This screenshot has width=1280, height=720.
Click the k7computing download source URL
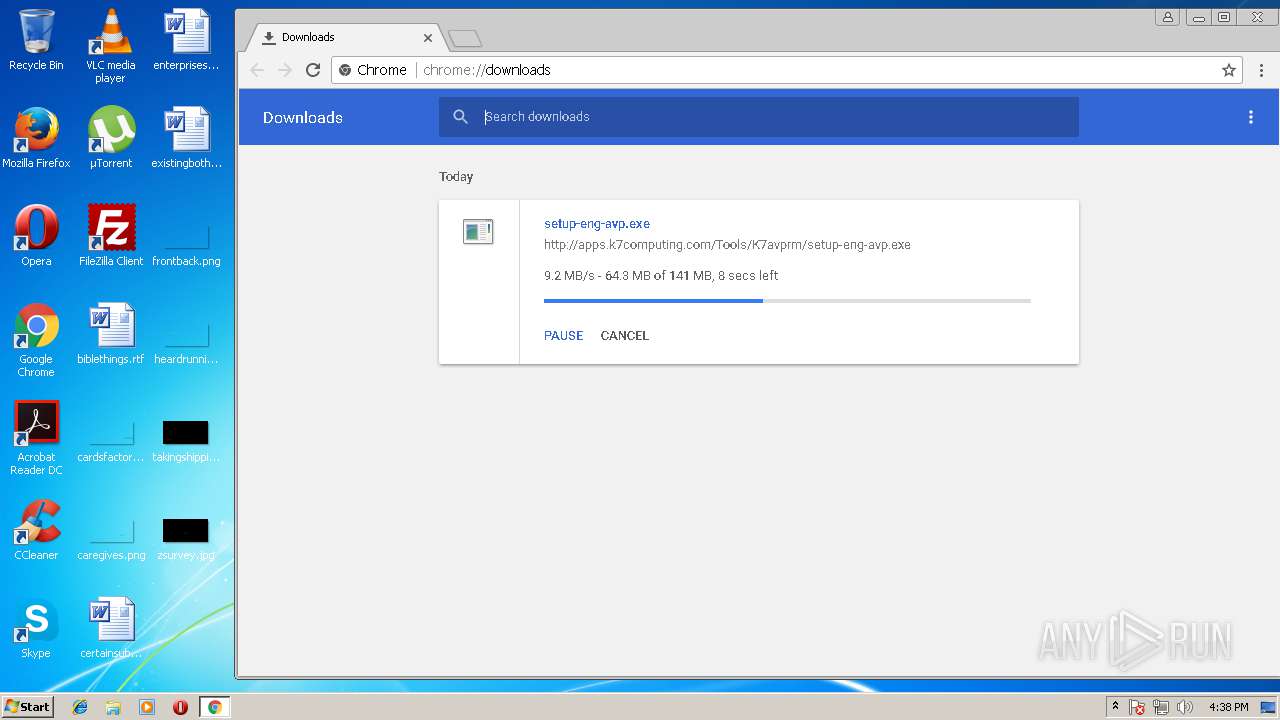(x=727, y=245)
